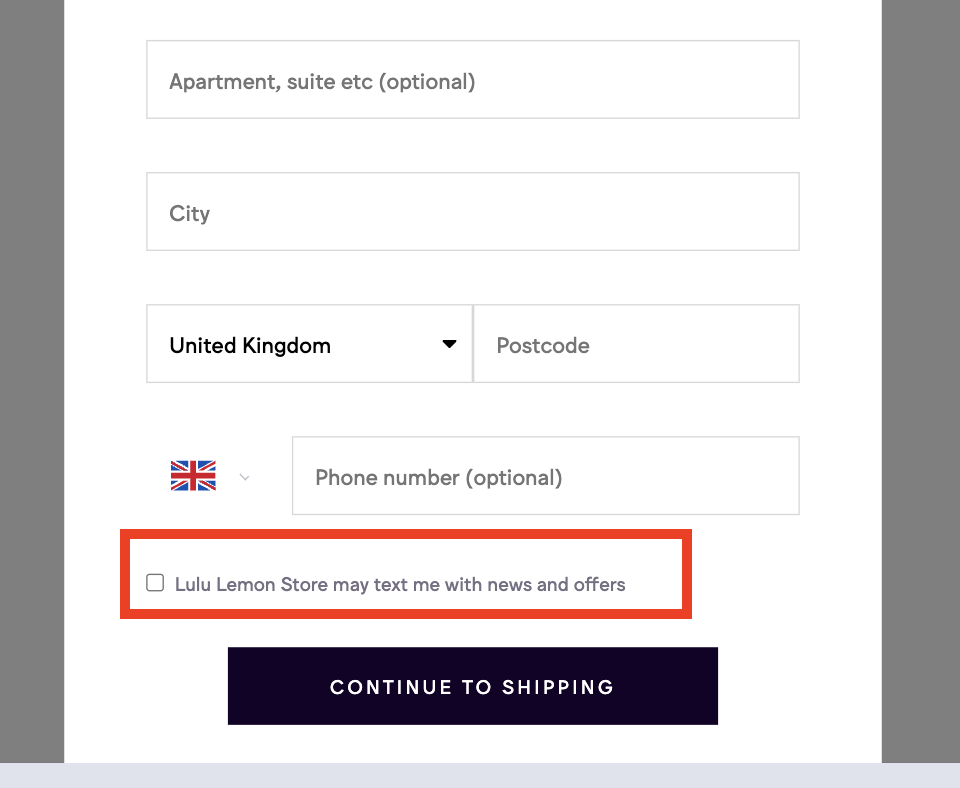Enable the text news and offers checkbox
Image resolution: width=960 pixels, height=788 pixels.
tap(155, 583)
